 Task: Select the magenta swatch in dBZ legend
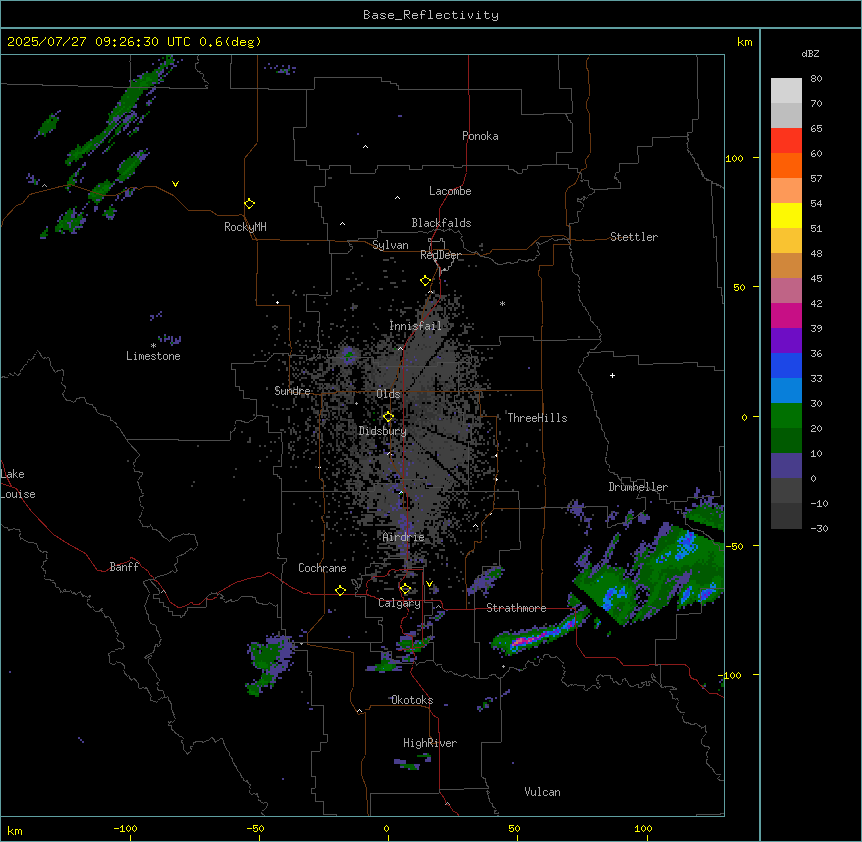[x=786, y=315]
